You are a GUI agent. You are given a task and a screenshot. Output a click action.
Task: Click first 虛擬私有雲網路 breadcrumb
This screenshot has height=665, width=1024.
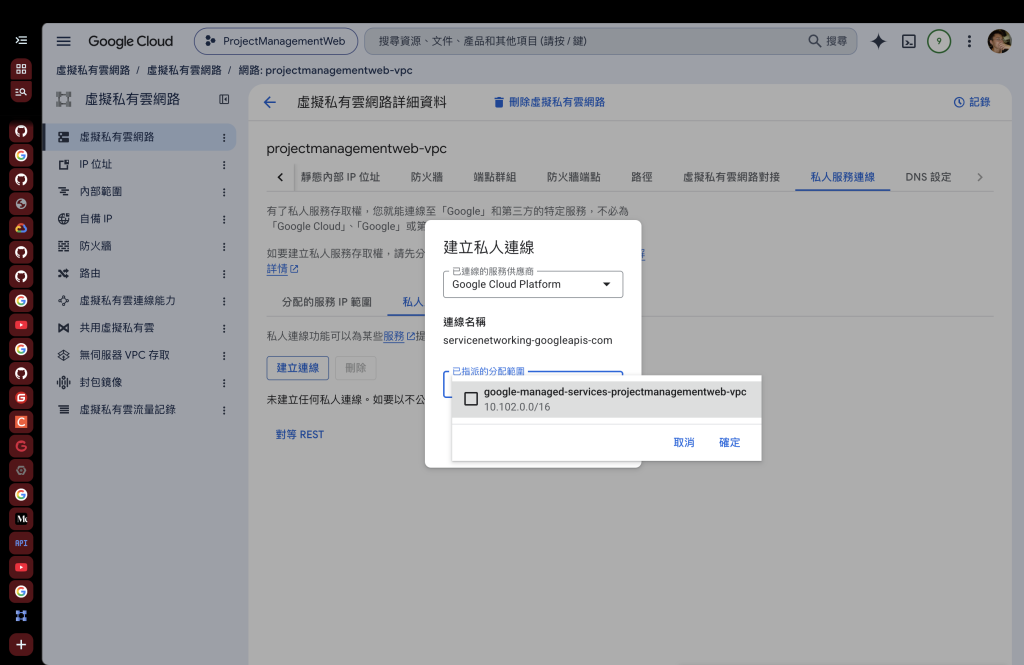click(93, 70)
